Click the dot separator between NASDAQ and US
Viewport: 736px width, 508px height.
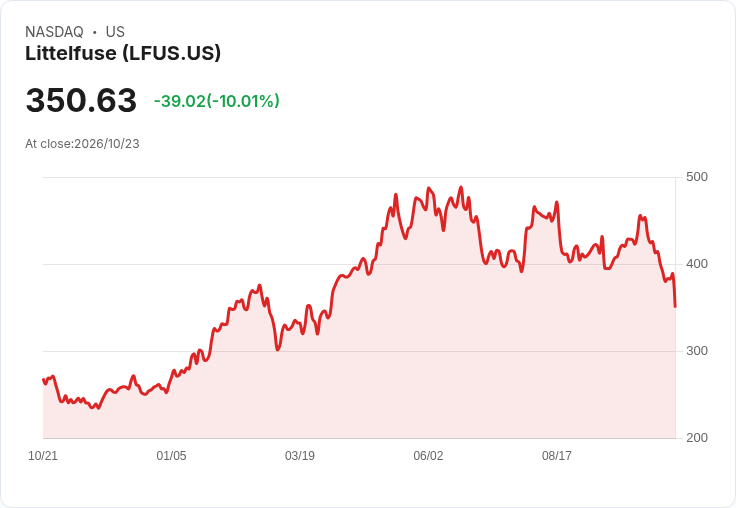(95, 32)
